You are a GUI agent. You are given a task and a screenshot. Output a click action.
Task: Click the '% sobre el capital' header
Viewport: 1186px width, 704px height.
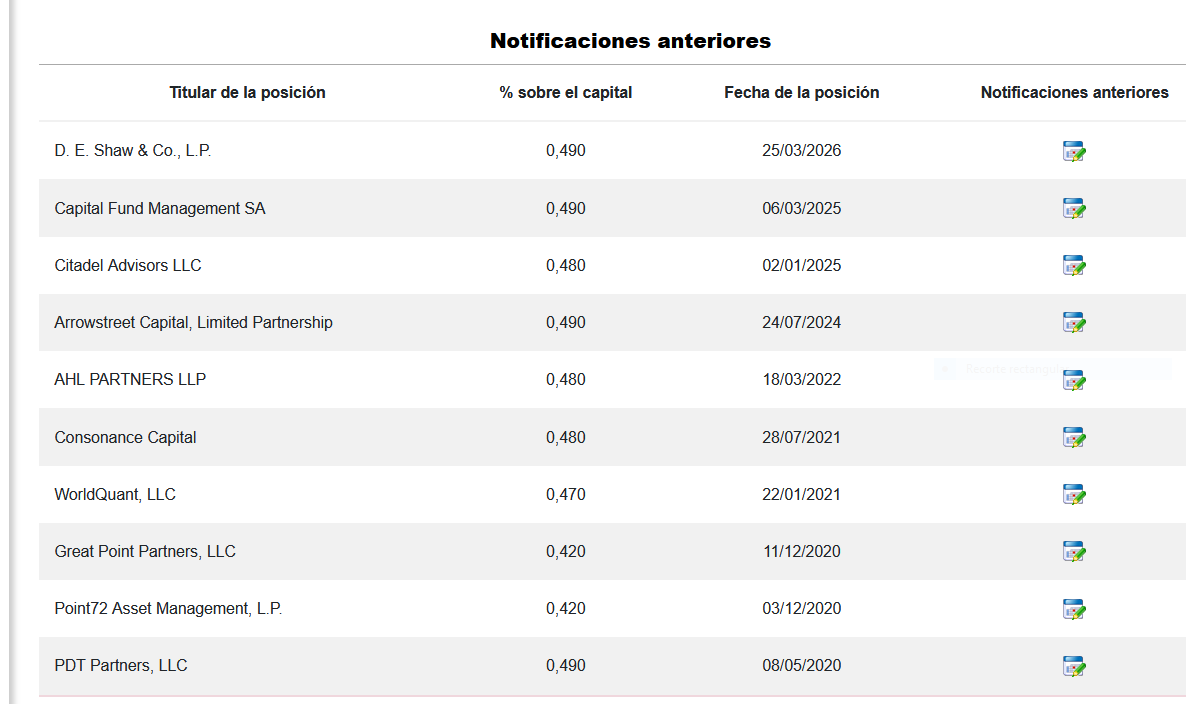point(566,92)
